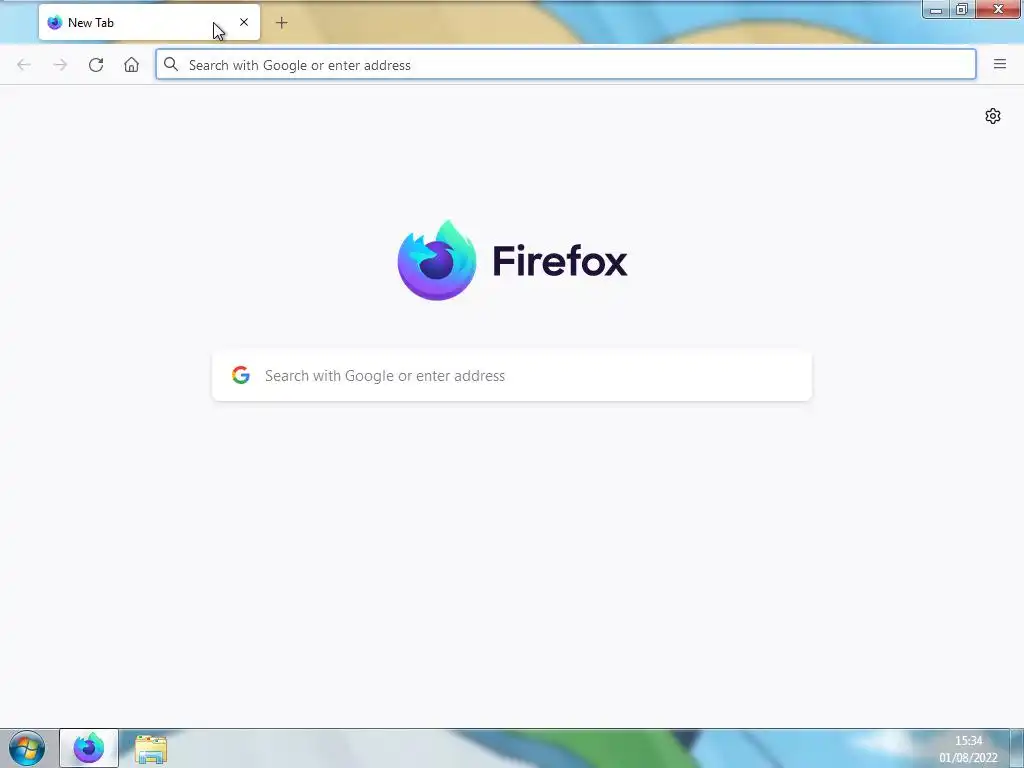
Task: Click Firefox icon in taskbar
Action: click(89, 748)
